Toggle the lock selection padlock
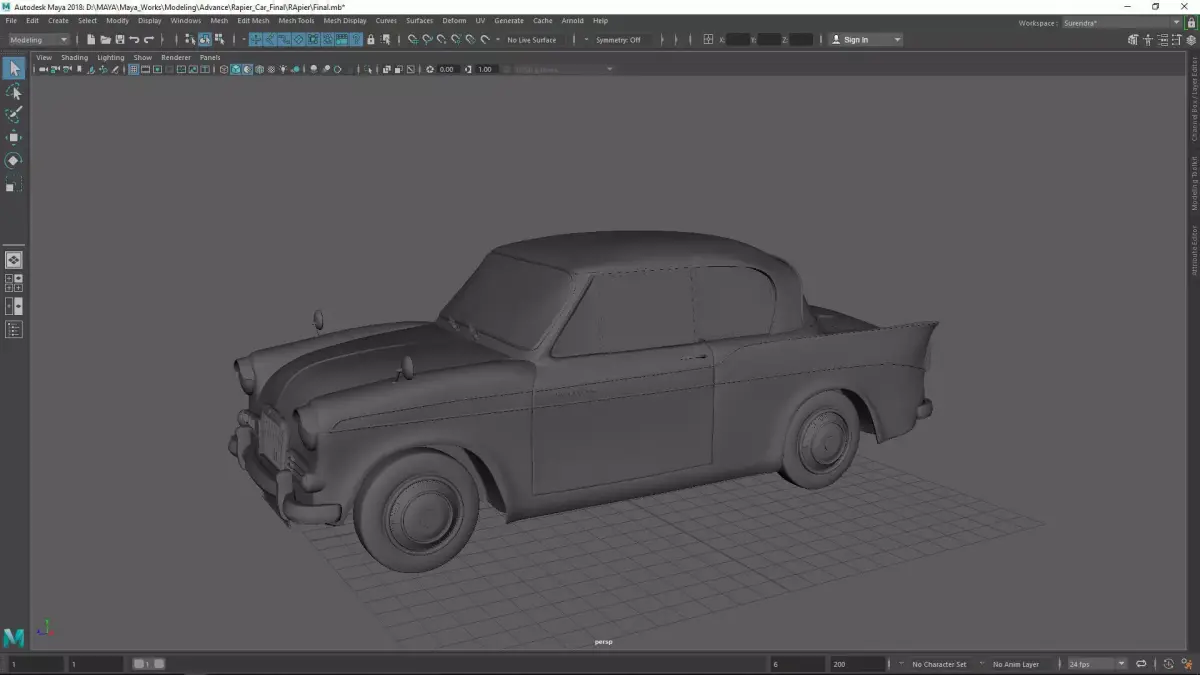Viewport: 1200px width, 675px height. (x=371, y=40)
